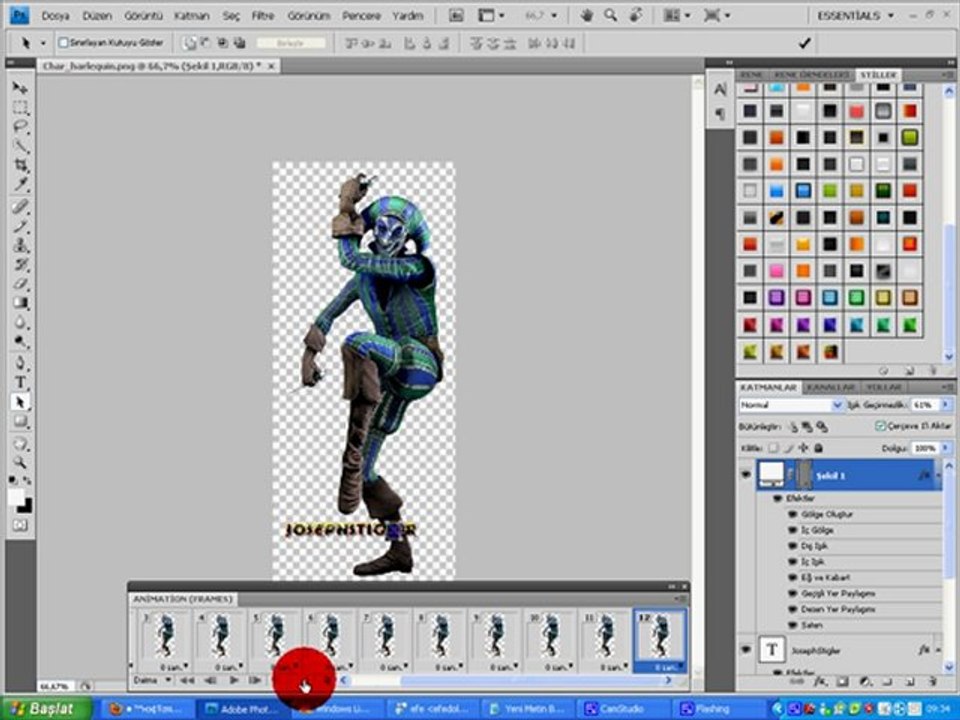Click the lock position icon in Layers

tap(803, 448)
